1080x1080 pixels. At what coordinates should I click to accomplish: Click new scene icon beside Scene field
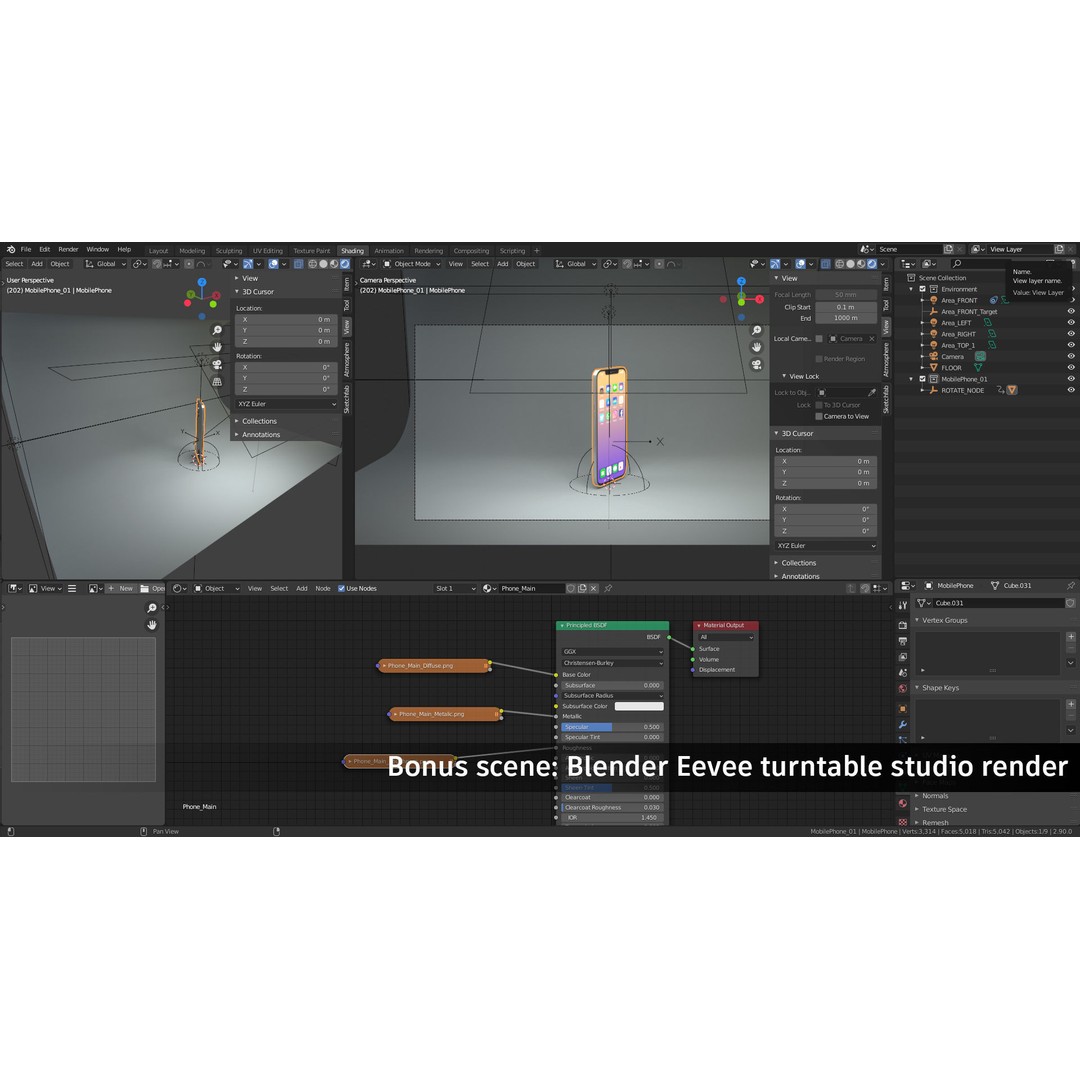(x=948, y=249)
